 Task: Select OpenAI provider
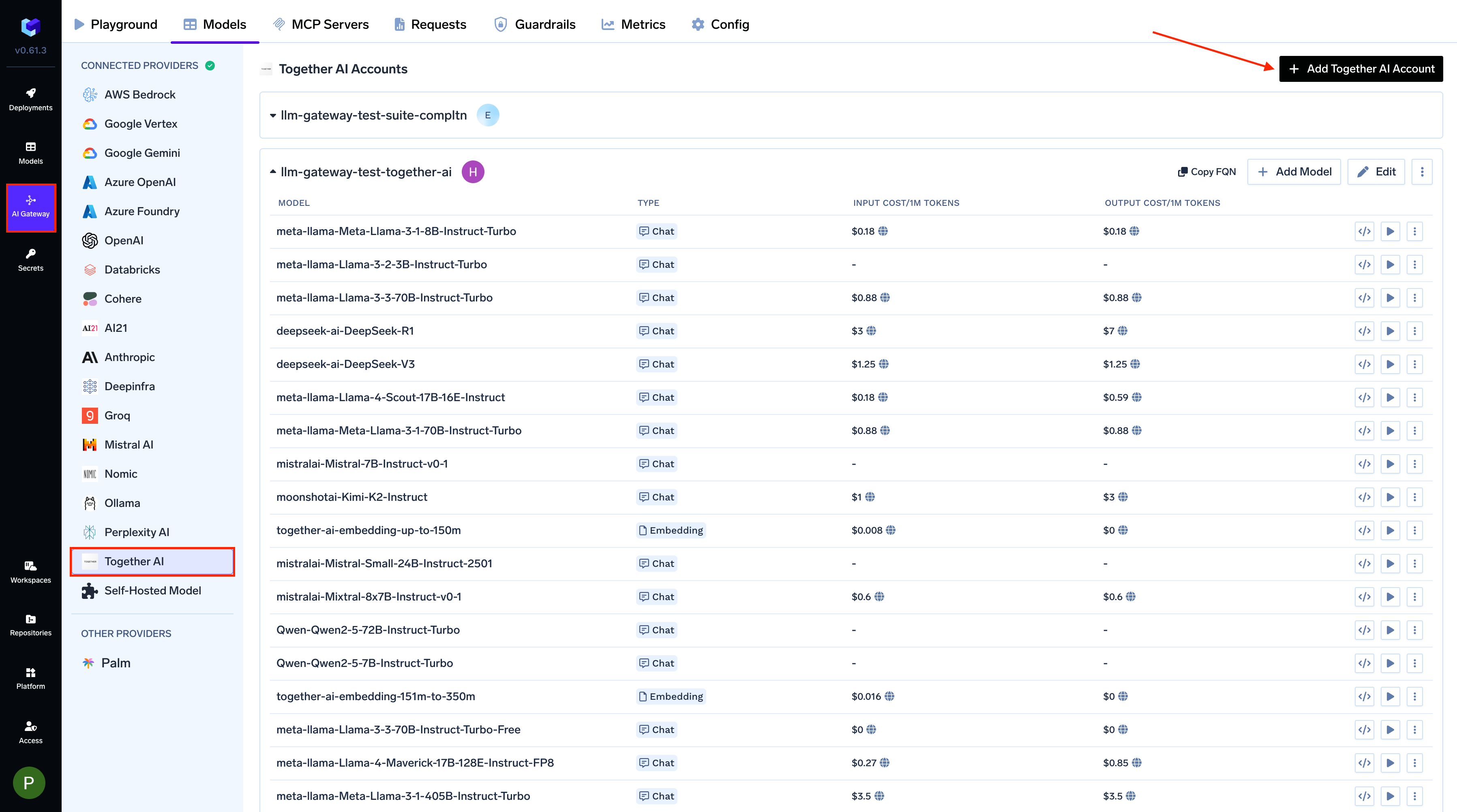(153, 241)
